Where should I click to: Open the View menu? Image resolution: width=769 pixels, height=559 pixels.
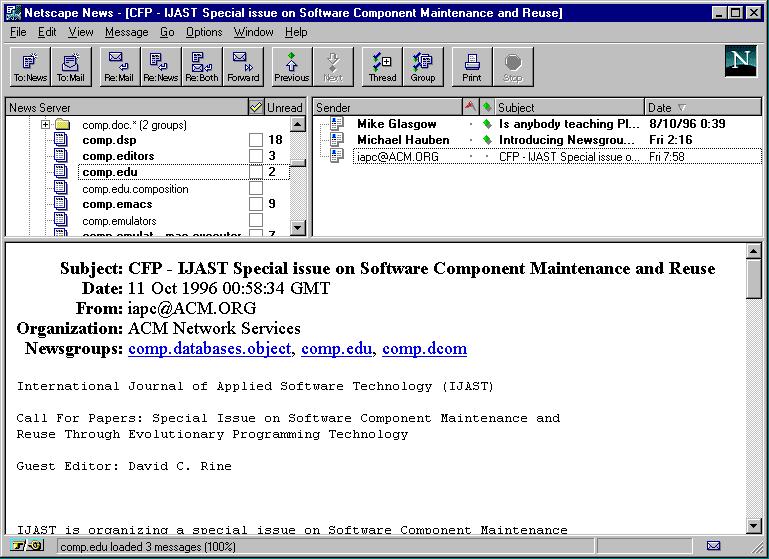[81, 32]
